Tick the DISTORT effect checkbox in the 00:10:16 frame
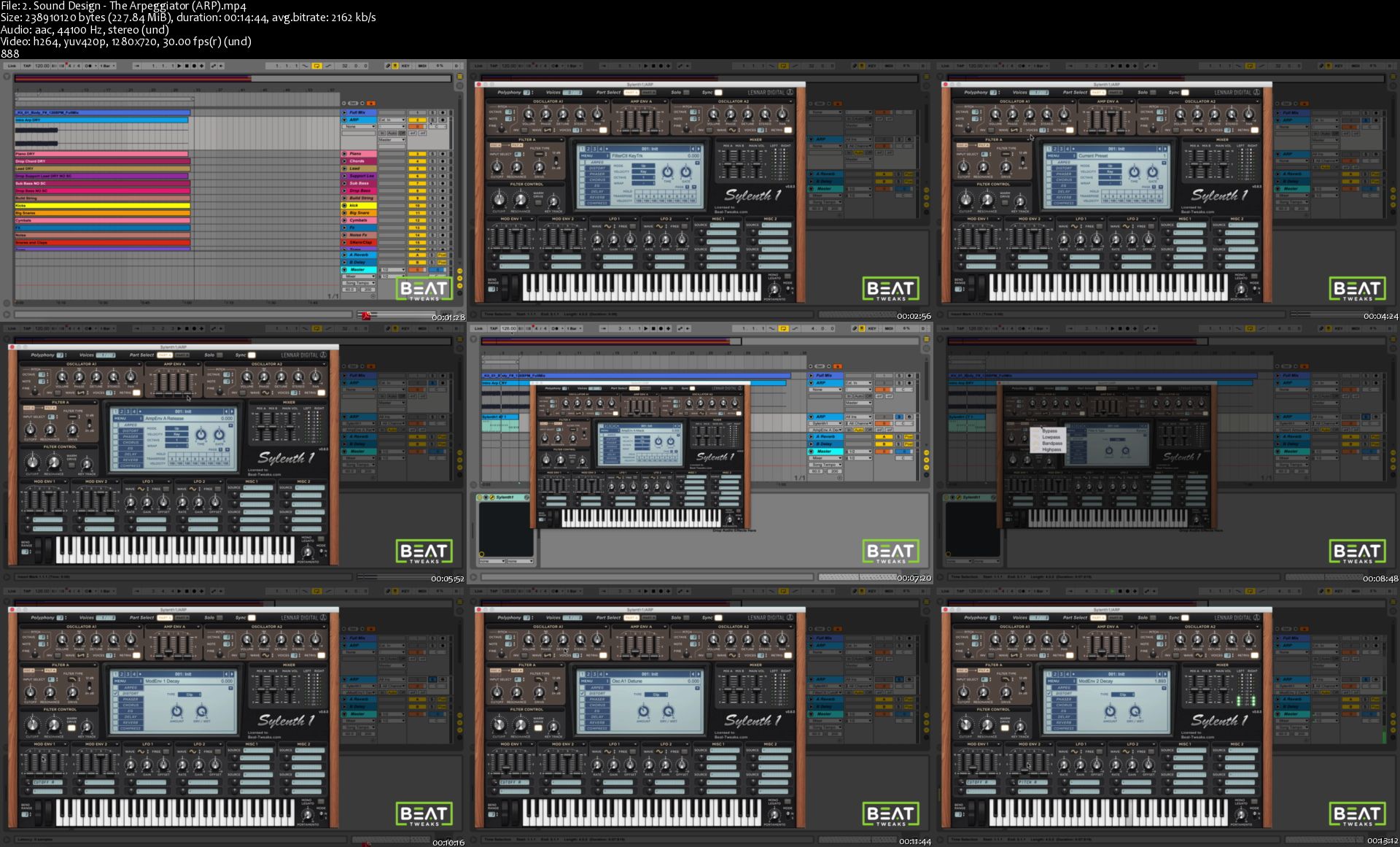Image resolution: width=1400 pixels, height=847 pixels. coord(115,694)
